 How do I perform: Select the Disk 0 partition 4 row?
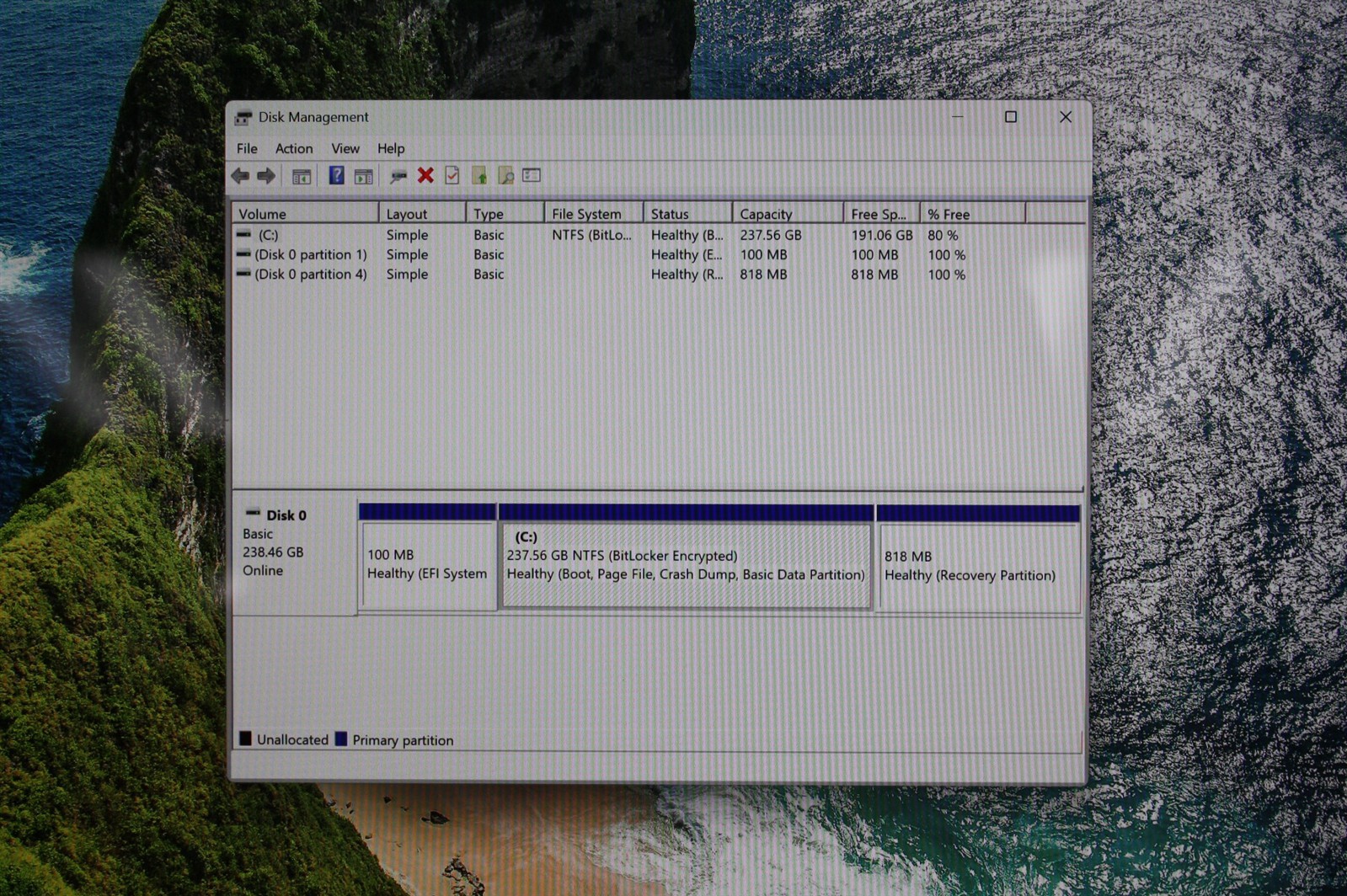click(x=658, y=275)
